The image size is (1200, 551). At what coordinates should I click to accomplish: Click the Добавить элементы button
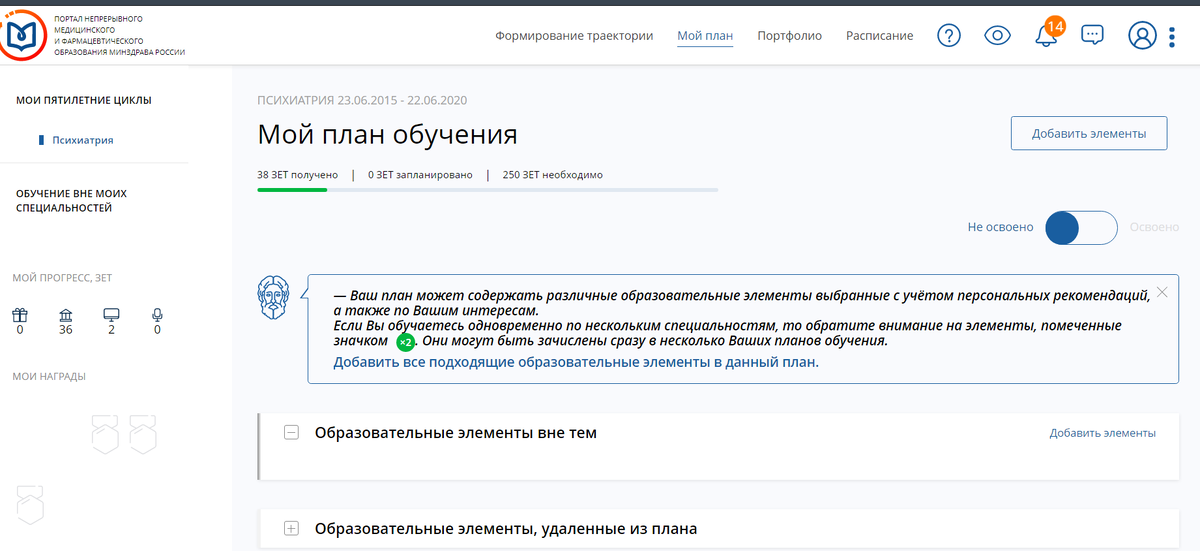[1089, 133]
